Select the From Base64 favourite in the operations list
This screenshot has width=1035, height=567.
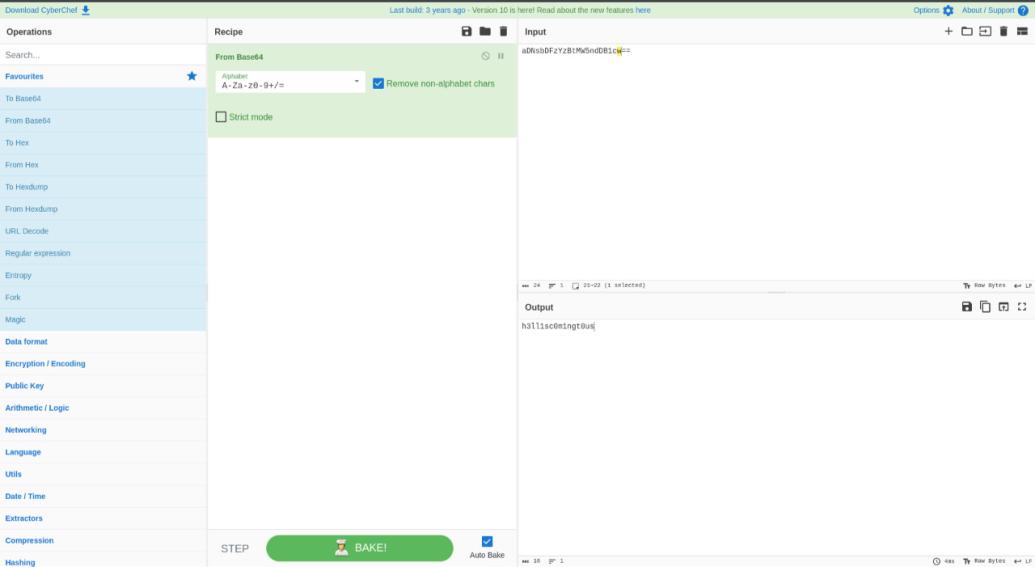(103, 121)
